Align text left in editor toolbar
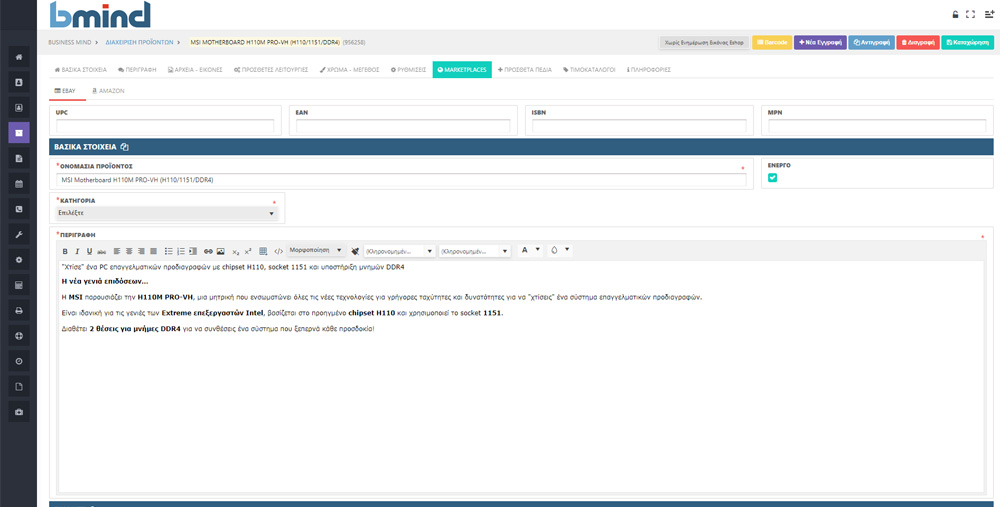The width and height of the screenshot is (1000, 507). (117, 251)
